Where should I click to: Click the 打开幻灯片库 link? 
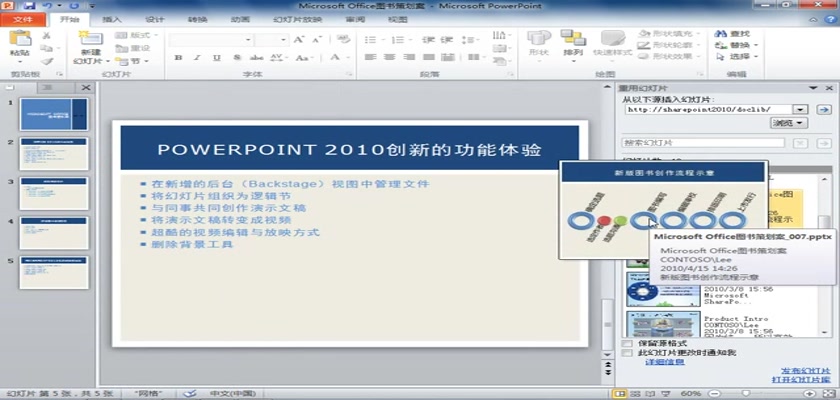click(x=801, y=380)
